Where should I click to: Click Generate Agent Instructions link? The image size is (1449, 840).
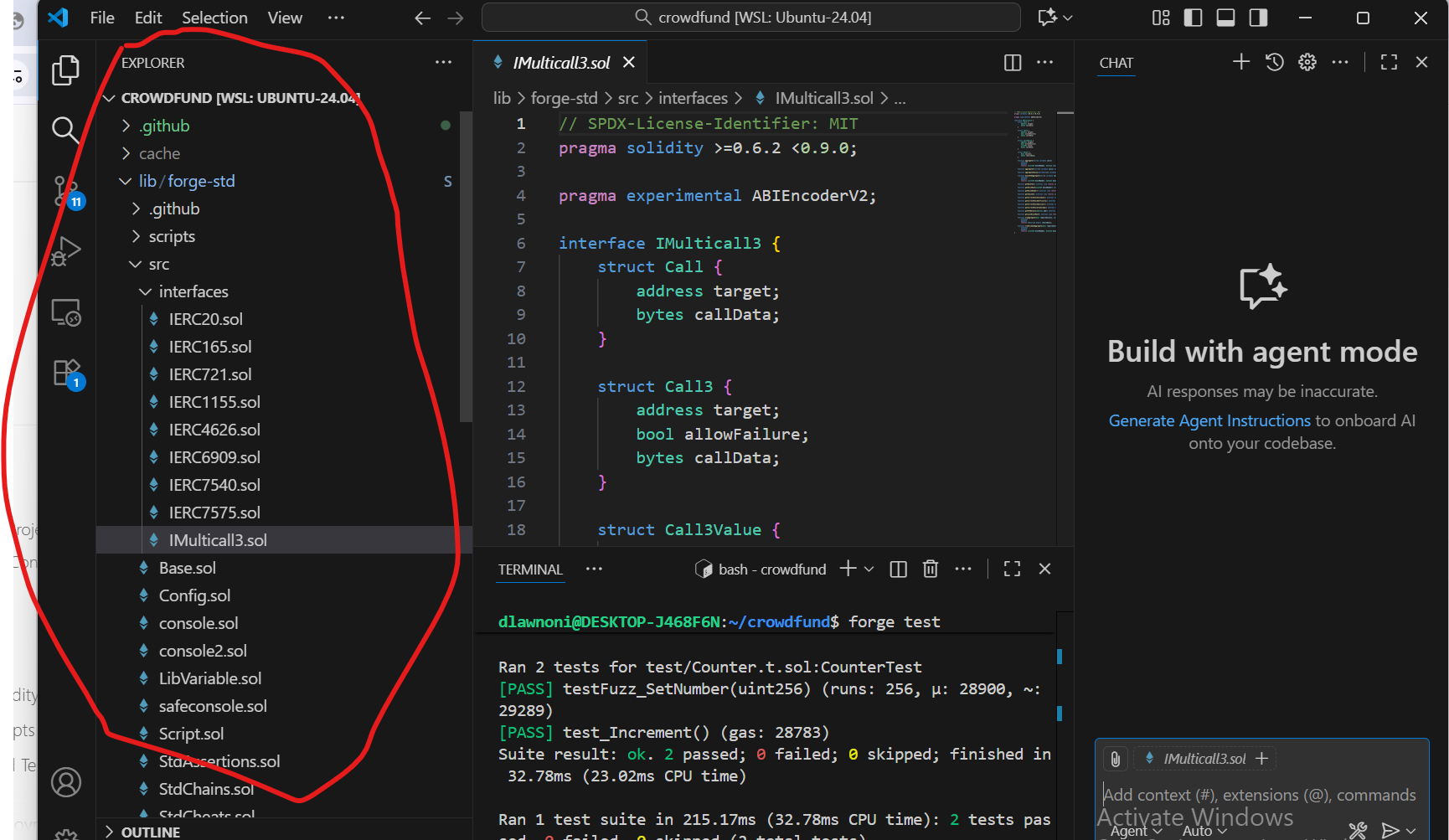pos(1209,420)
